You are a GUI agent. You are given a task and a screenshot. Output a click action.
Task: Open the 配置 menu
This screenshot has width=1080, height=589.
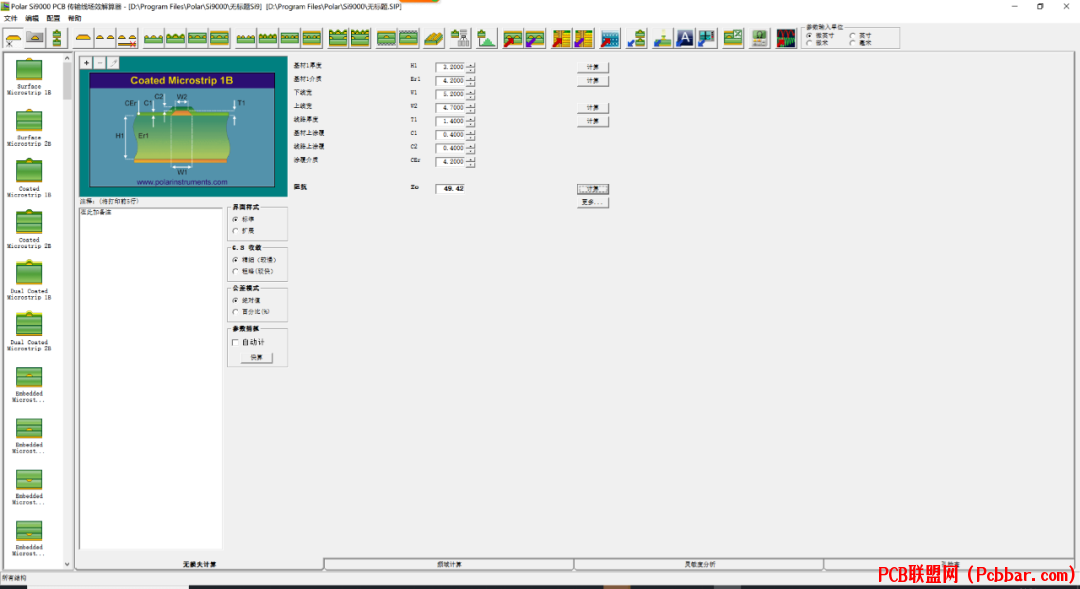pyautogui.click(x=53, y=19)
